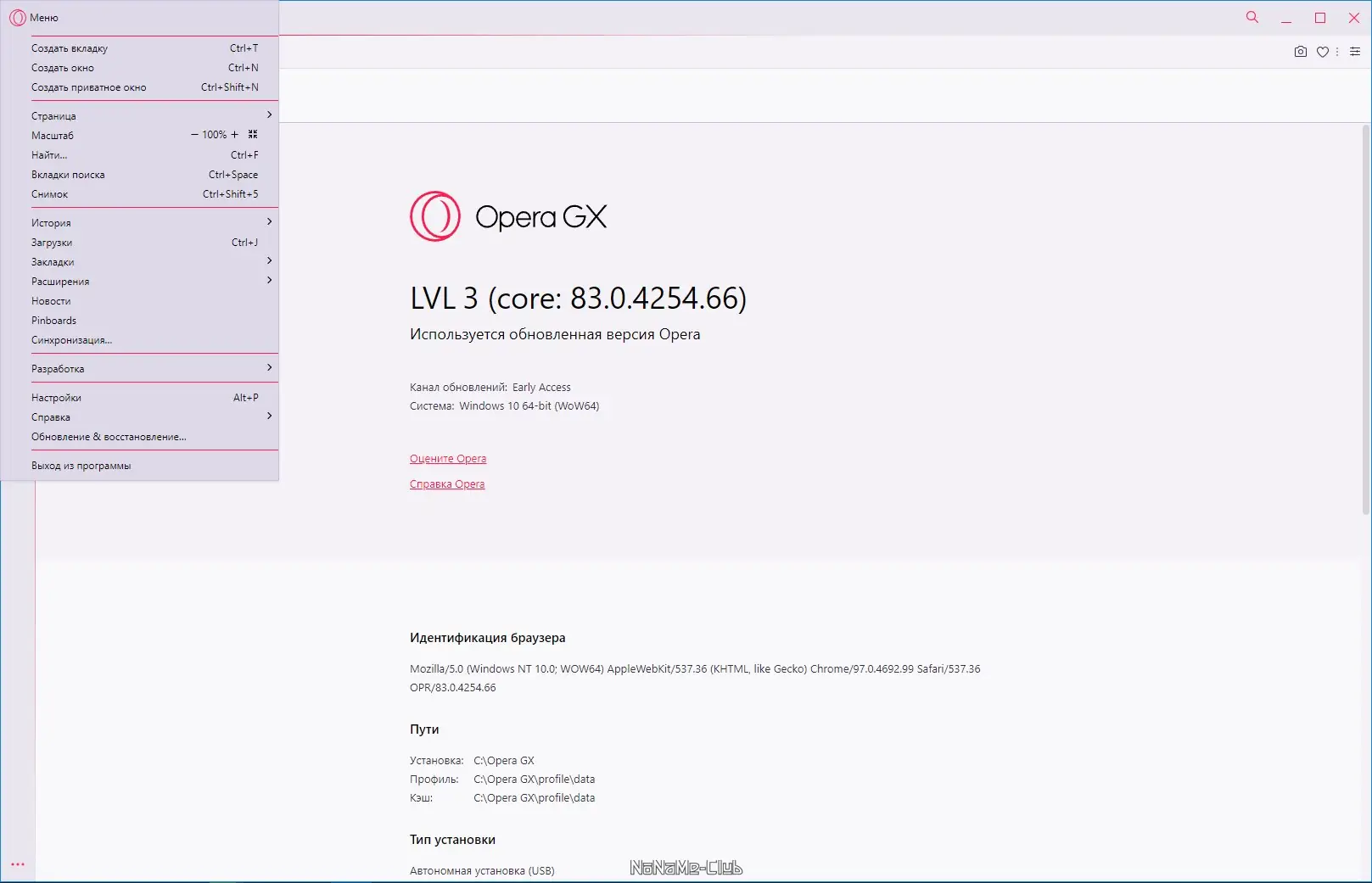Click the large Opera GX logo

click(x=508, y=216)
